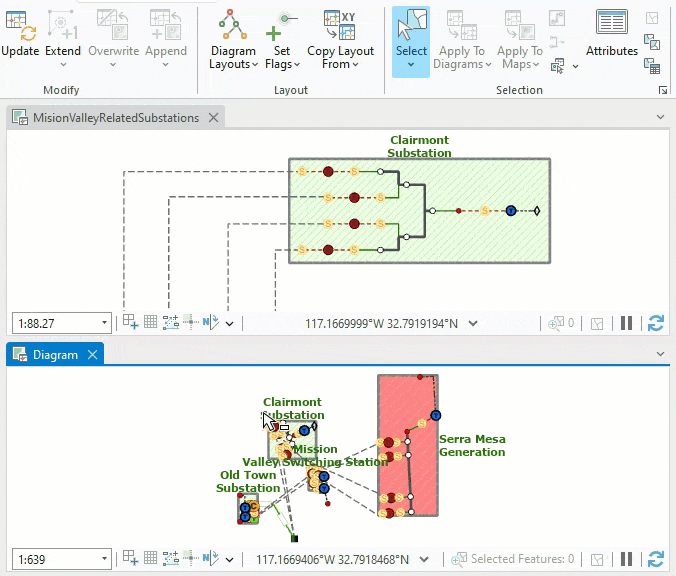Open the 1:88.27 scale dropdown

click(104, 323)
